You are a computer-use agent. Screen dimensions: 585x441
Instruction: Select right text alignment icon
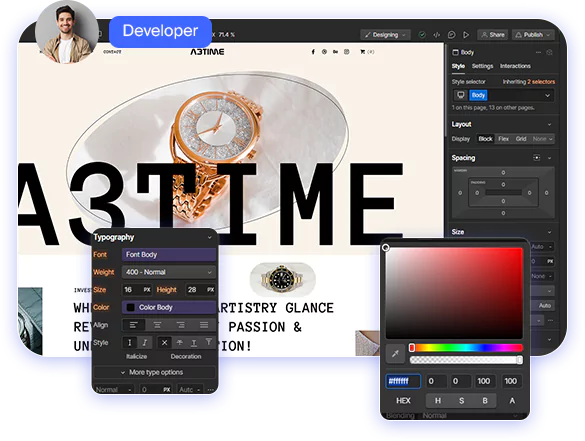tap(181, 325)
